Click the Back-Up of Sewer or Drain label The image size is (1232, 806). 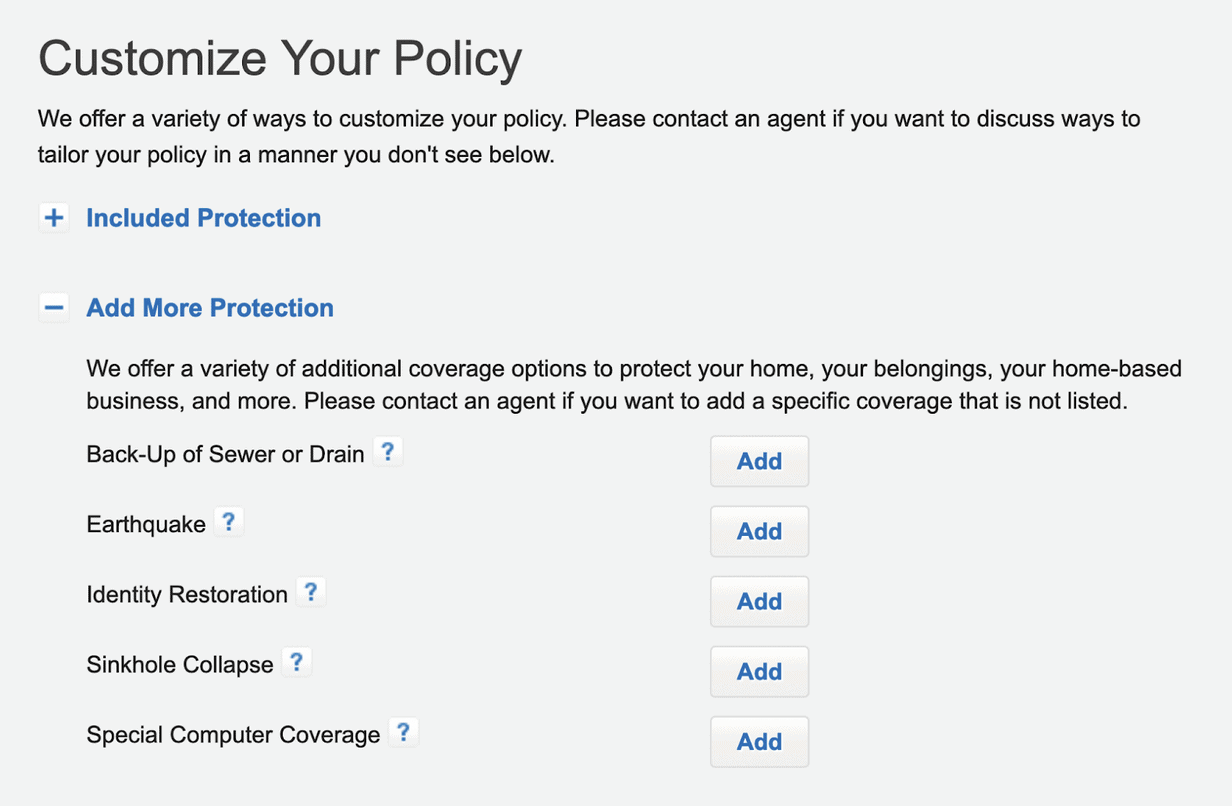(225, 454)
